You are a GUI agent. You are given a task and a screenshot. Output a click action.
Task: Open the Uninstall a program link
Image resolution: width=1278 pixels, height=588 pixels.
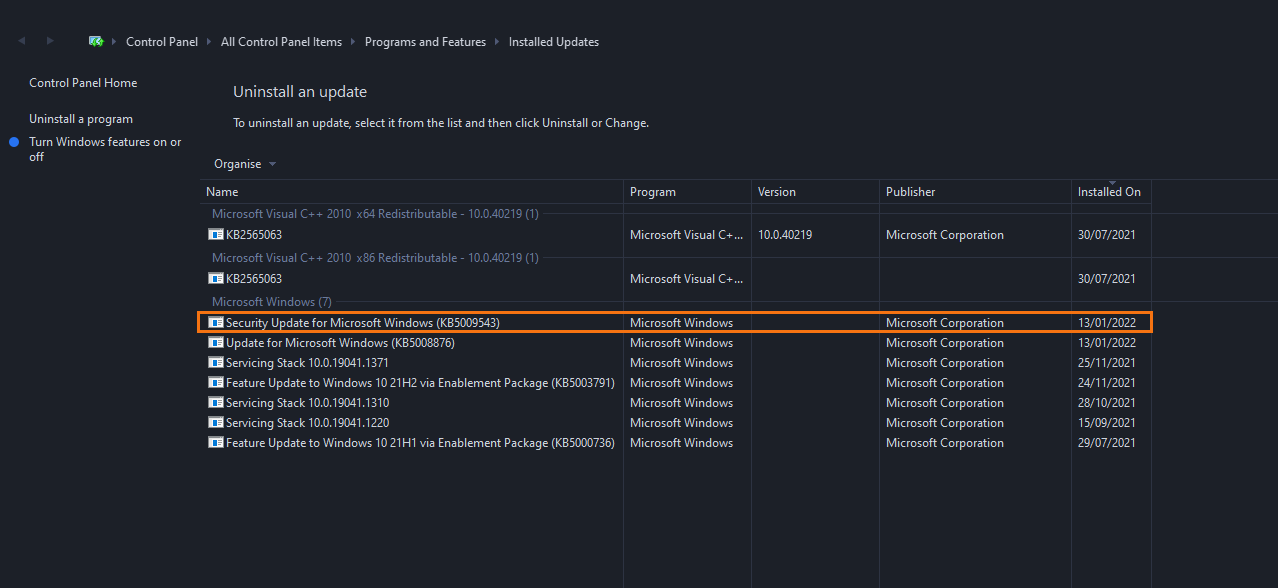[x=81, y=119]
